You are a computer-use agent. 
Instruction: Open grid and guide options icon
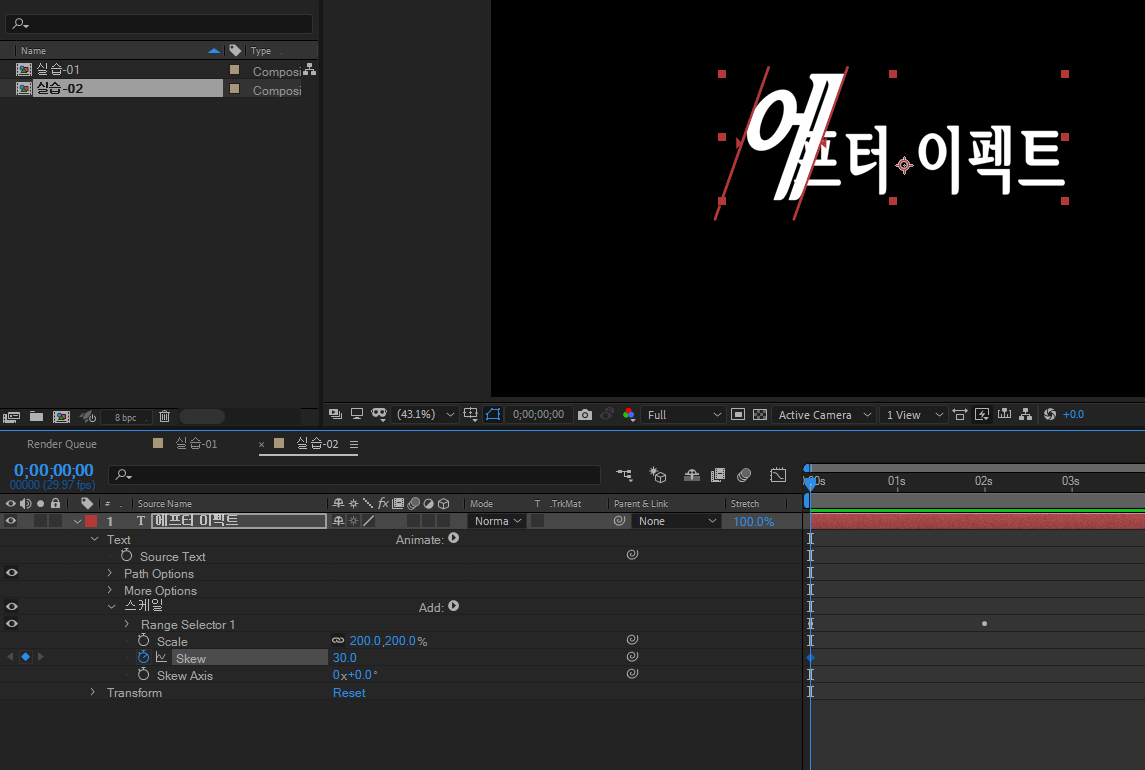pos(471,414)
